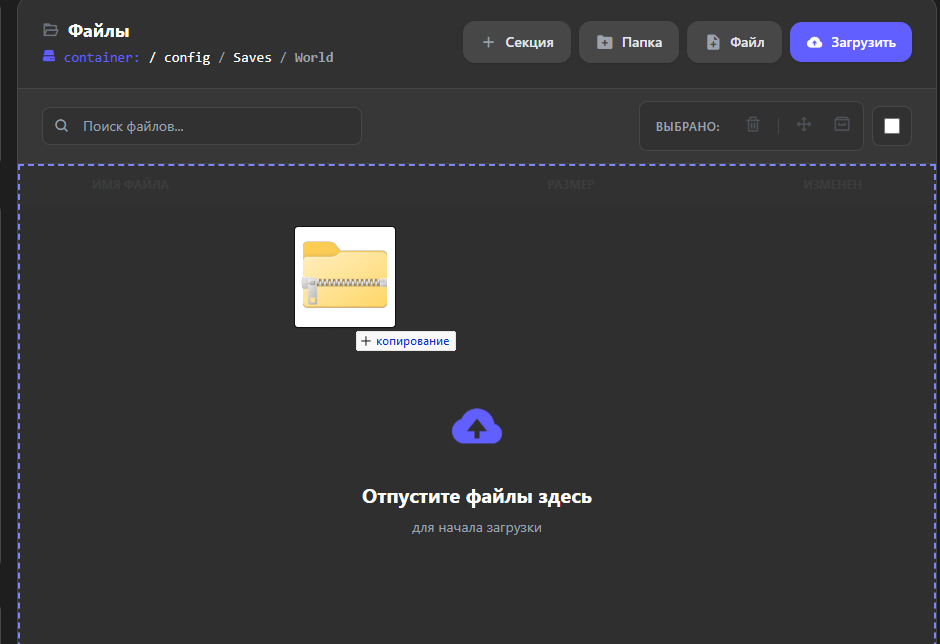
Task: Create a new folder with Папка button
Action: coord(629,42)
